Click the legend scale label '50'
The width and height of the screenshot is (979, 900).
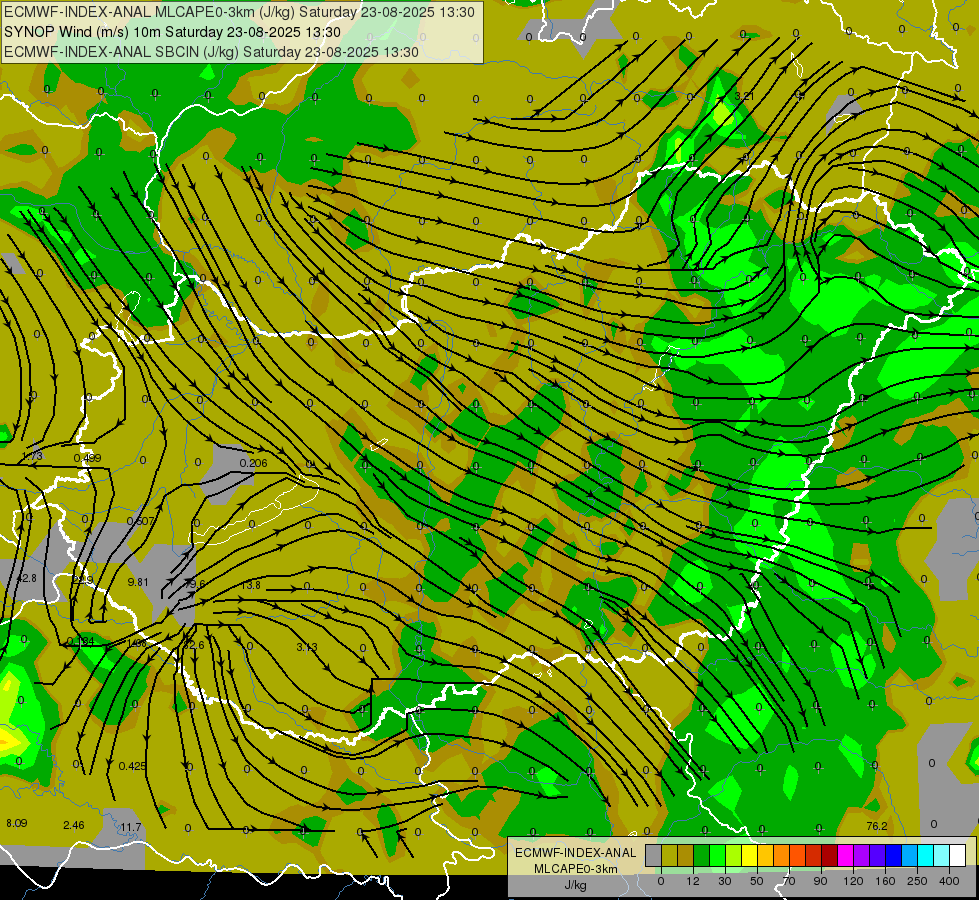point(757,881)
